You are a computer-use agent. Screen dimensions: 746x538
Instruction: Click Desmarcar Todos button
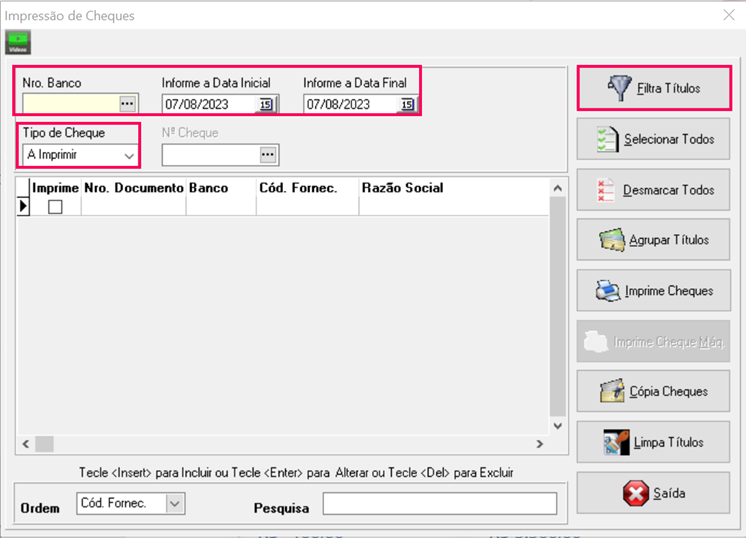pos(653,190)
